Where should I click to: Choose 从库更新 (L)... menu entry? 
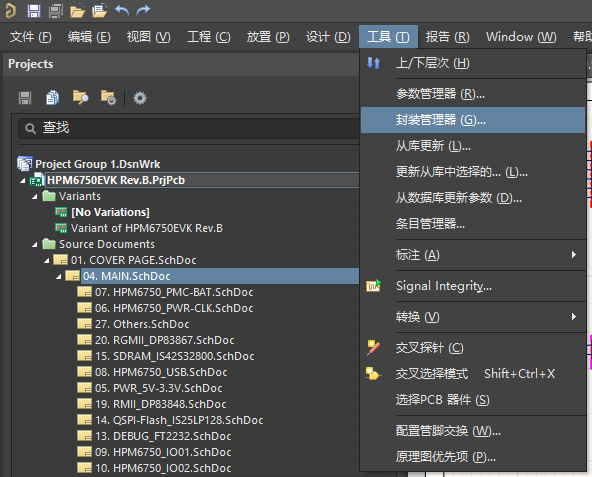click(x=473, y=146)
